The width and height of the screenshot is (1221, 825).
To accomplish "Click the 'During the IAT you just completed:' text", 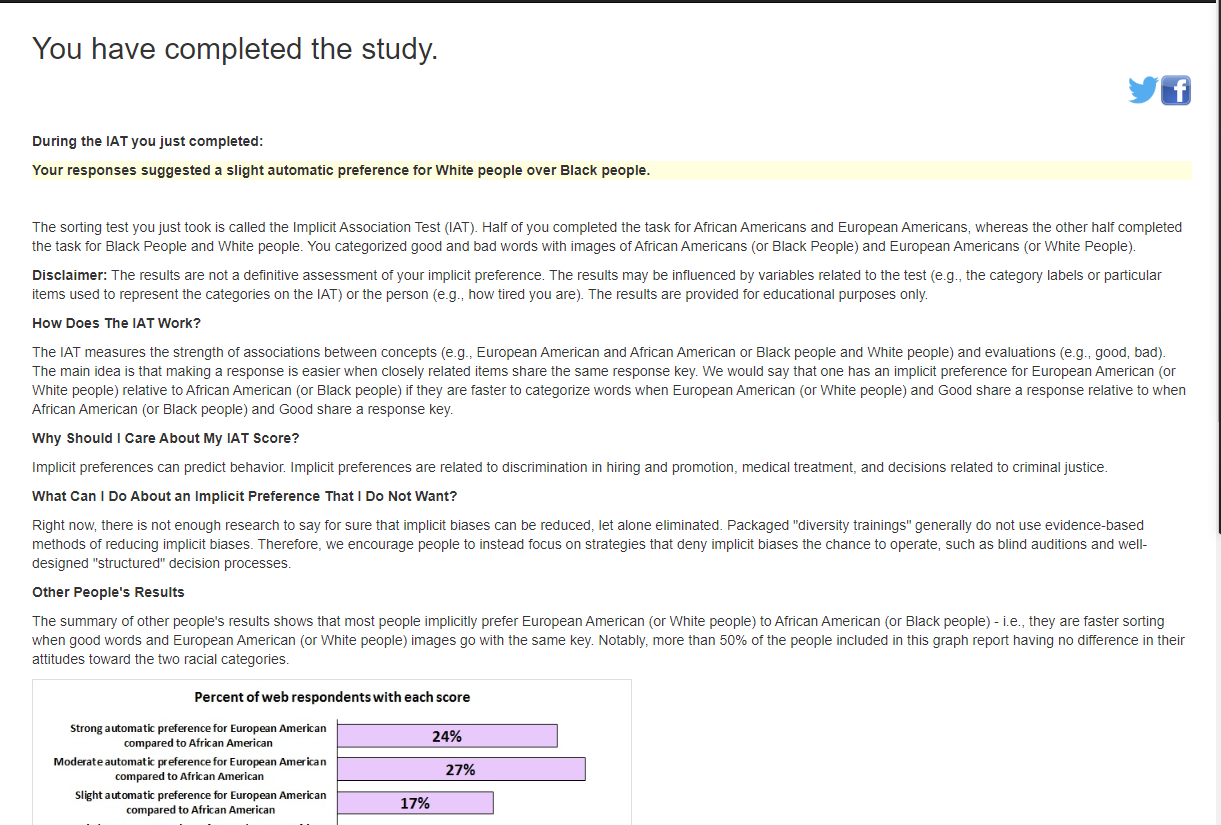I will [x=147, y=141].
